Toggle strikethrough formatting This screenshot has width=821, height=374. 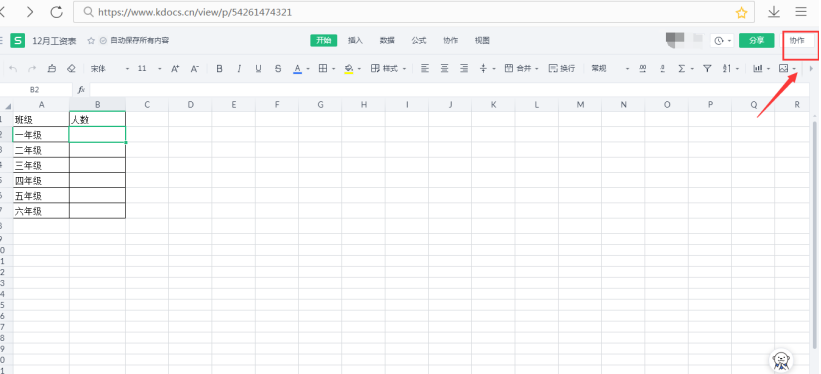coord(278,68)
